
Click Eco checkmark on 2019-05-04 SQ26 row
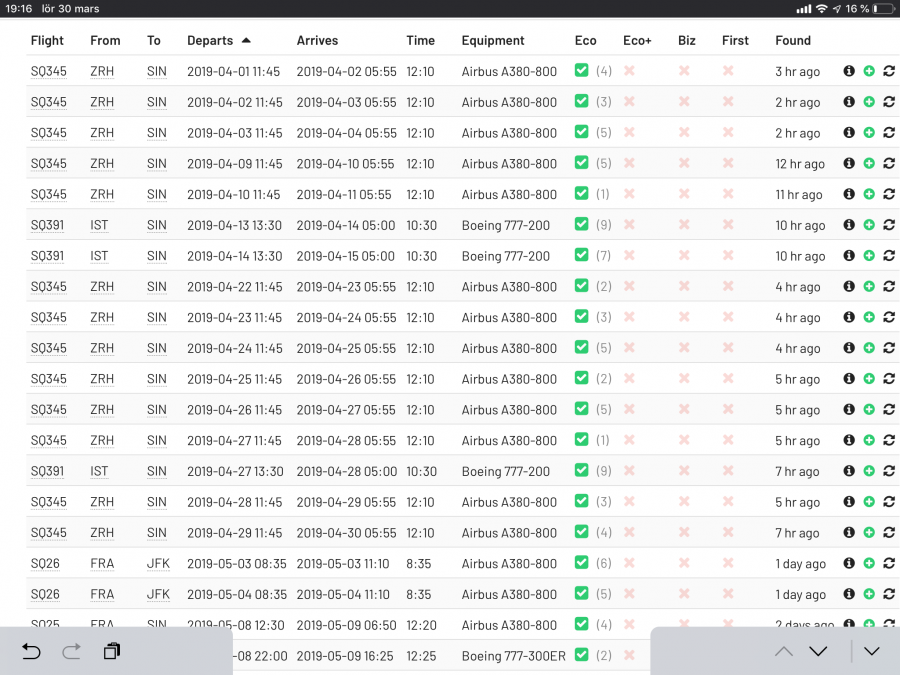581,594
